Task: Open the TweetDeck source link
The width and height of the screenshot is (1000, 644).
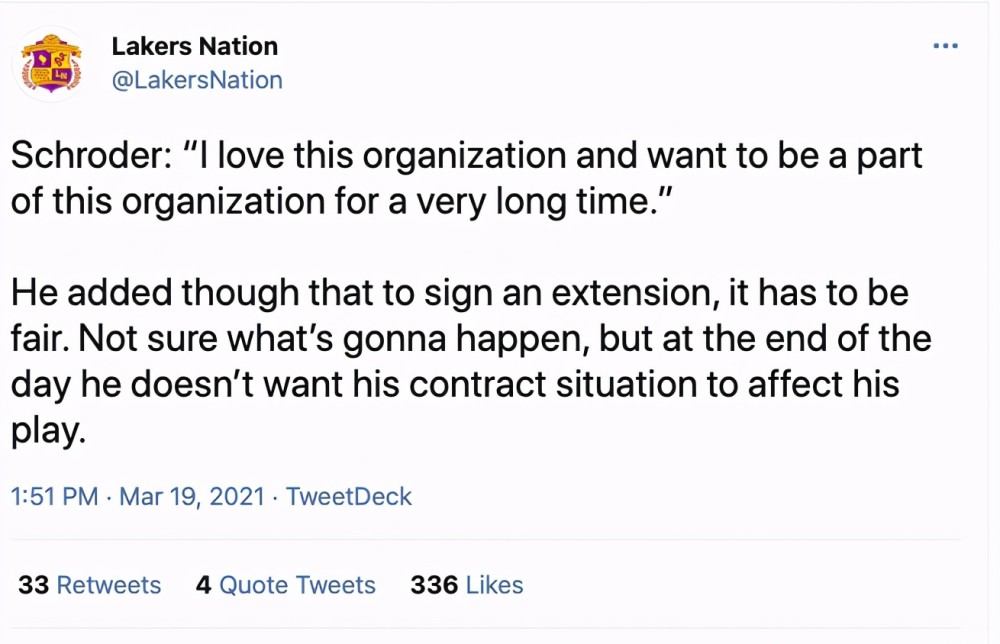Action: coord(348,496)
